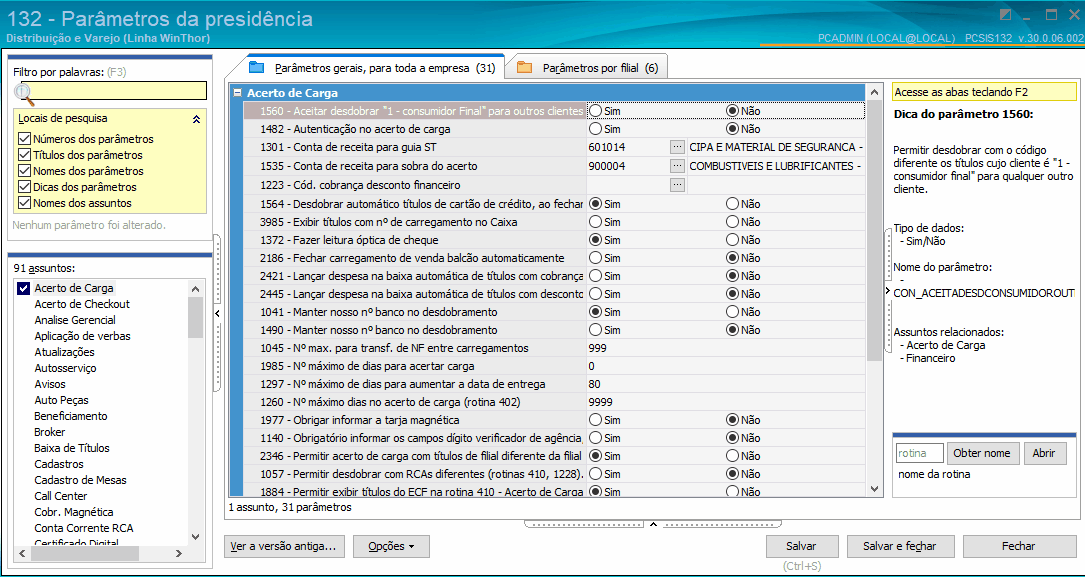Select Não for parameter 1041 nosso nº banco

pyautogui.click(x=732, y=312)
